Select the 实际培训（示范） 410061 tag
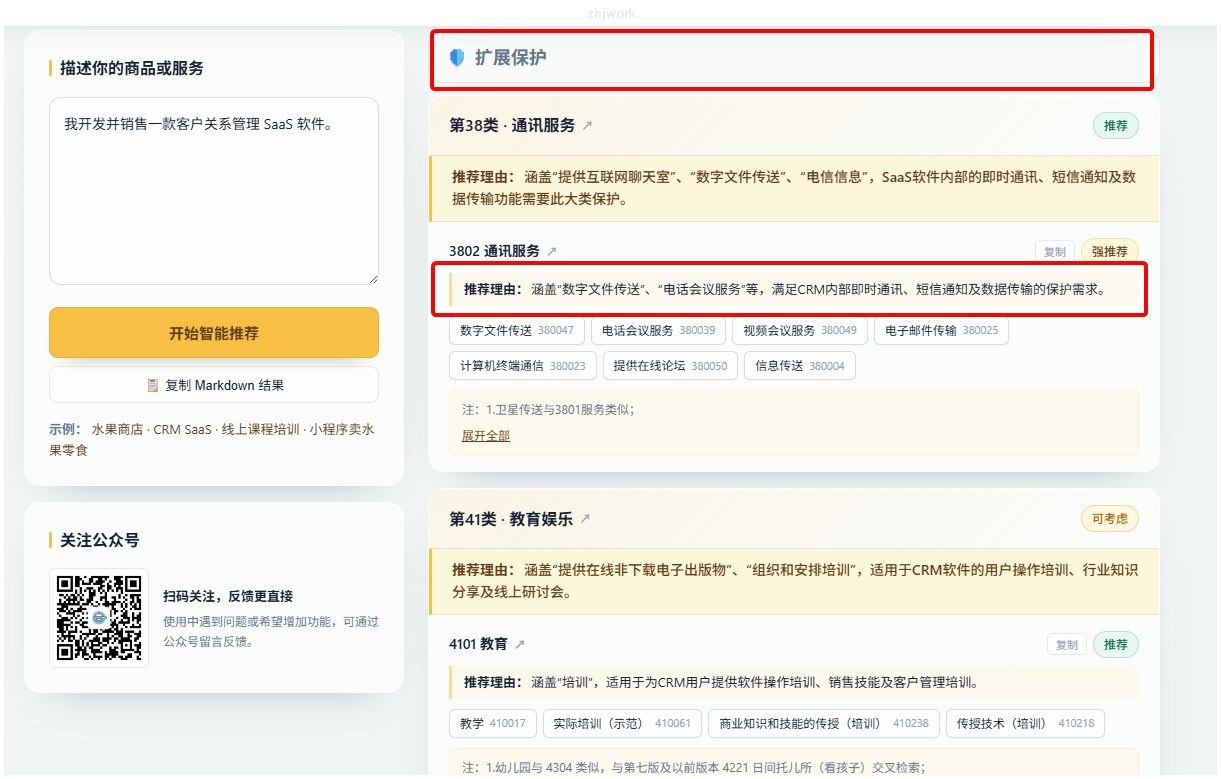The width and height of the screenshot is (1221, 779). pyautogui.click(x=622, y=724)
